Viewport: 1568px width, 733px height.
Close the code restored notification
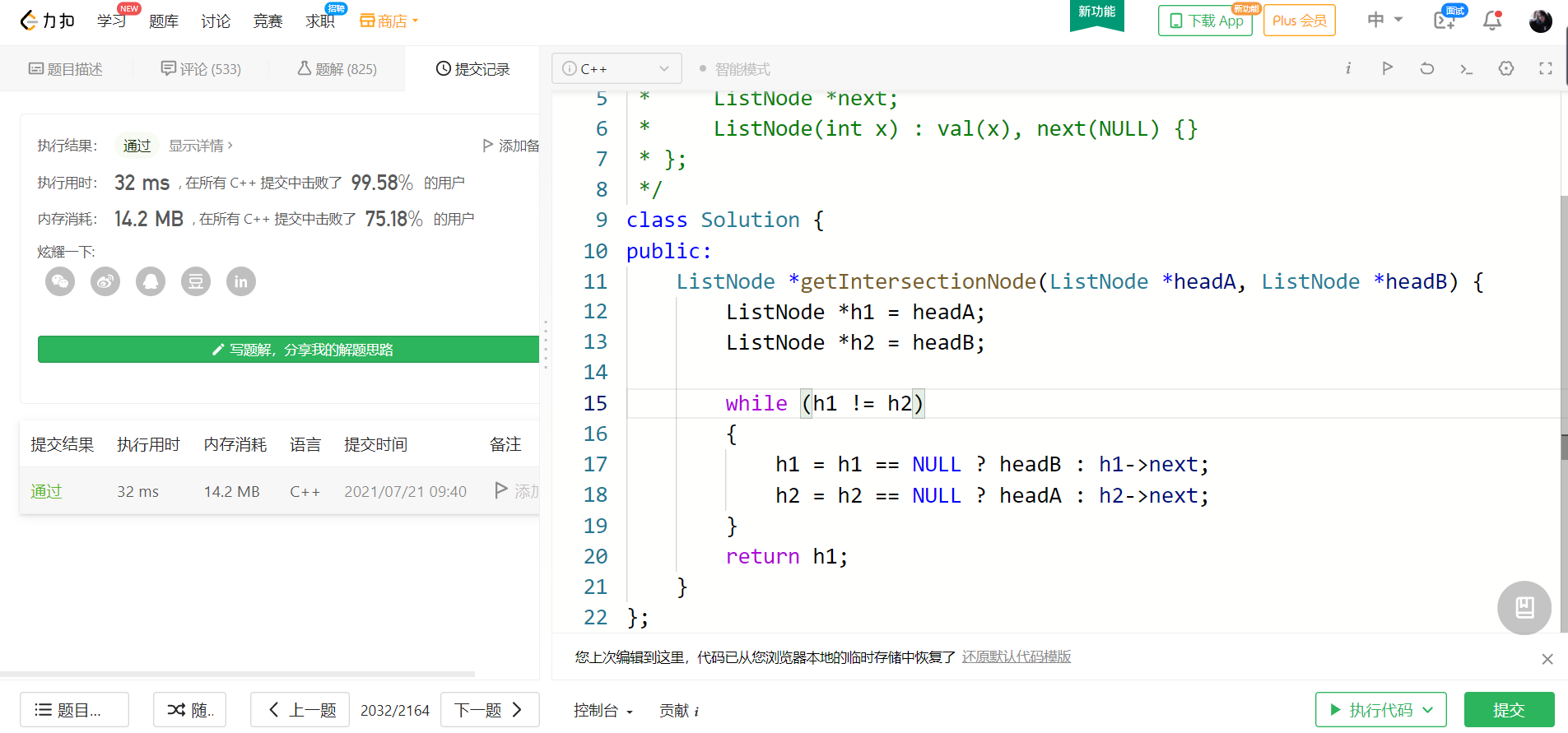tap(1547, 659)
